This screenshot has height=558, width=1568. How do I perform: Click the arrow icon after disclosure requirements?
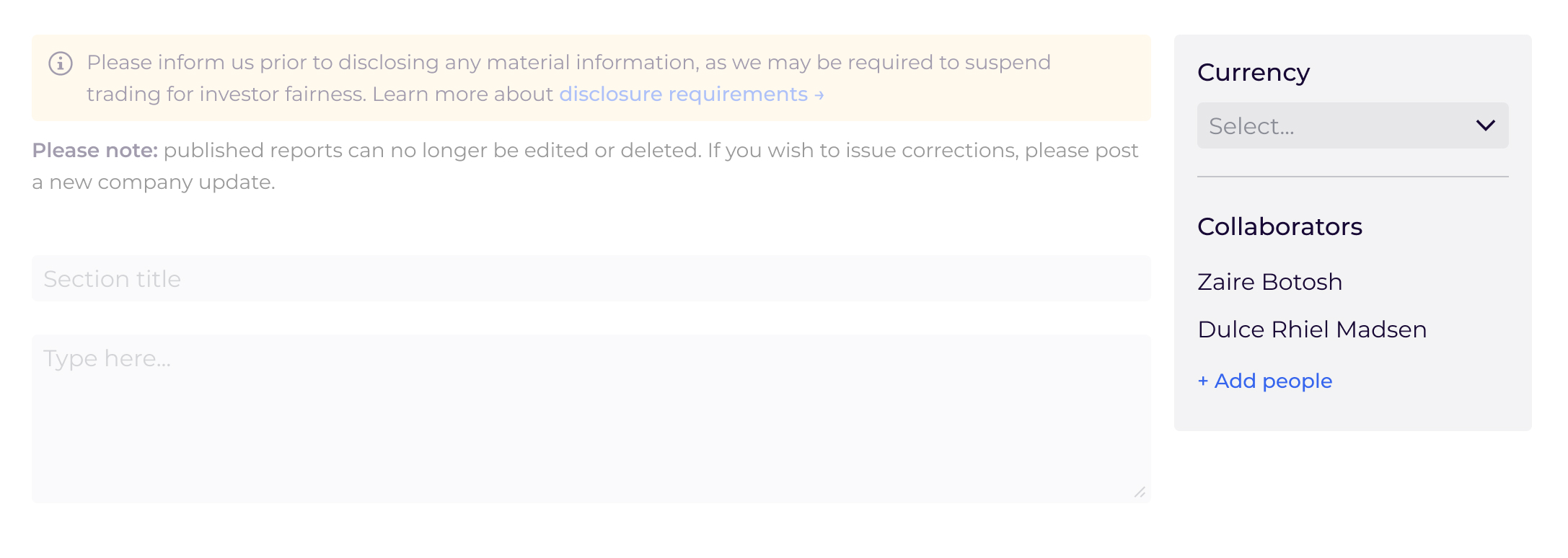coord(819,95)
